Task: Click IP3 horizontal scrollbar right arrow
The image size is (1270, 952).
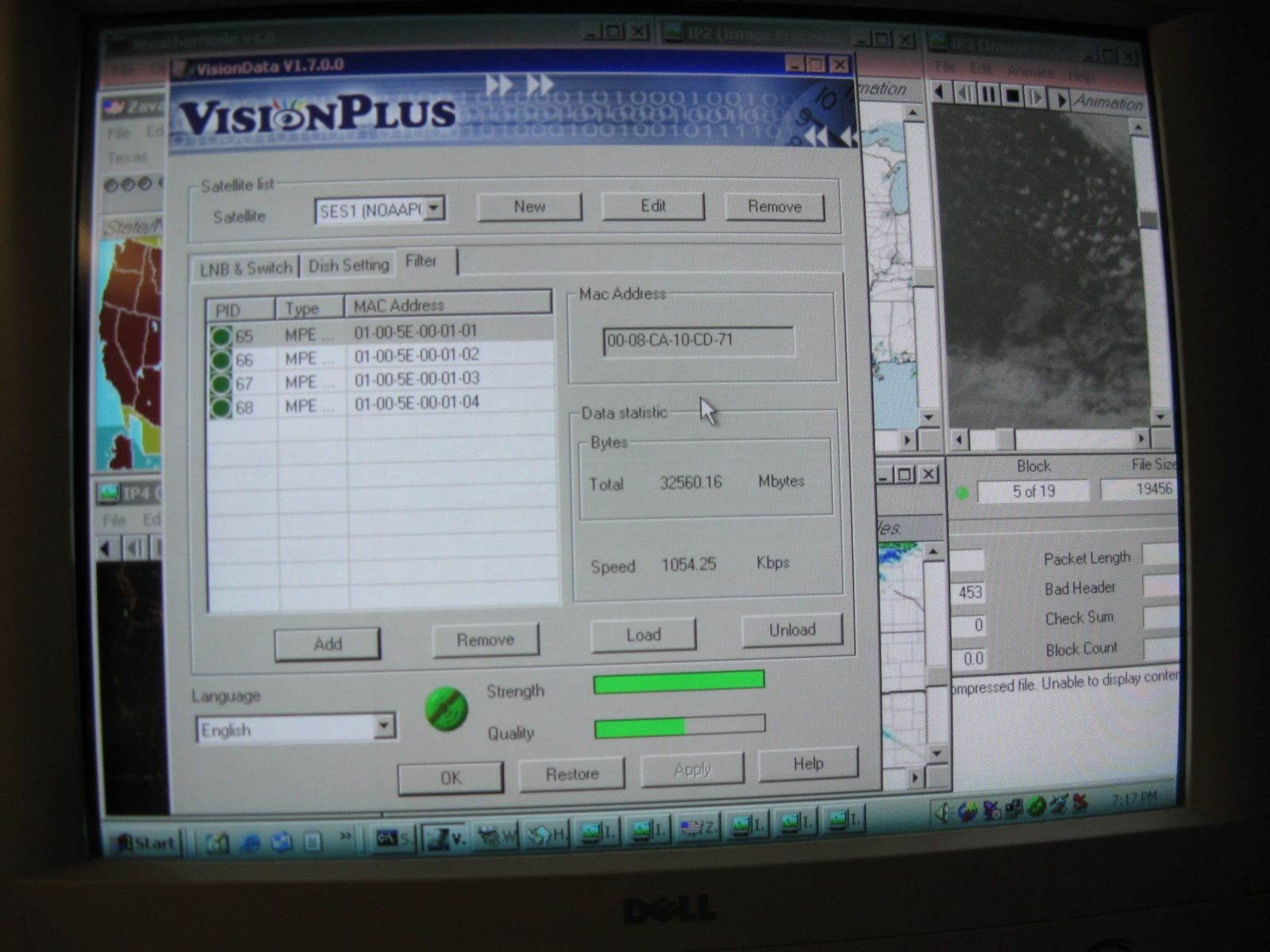Action: tap(1142, 439)
